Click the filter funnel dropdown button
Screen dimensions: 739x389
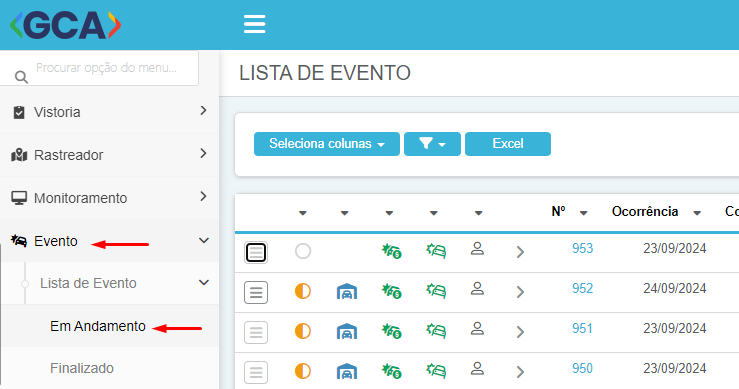click(x=432, y=144)
